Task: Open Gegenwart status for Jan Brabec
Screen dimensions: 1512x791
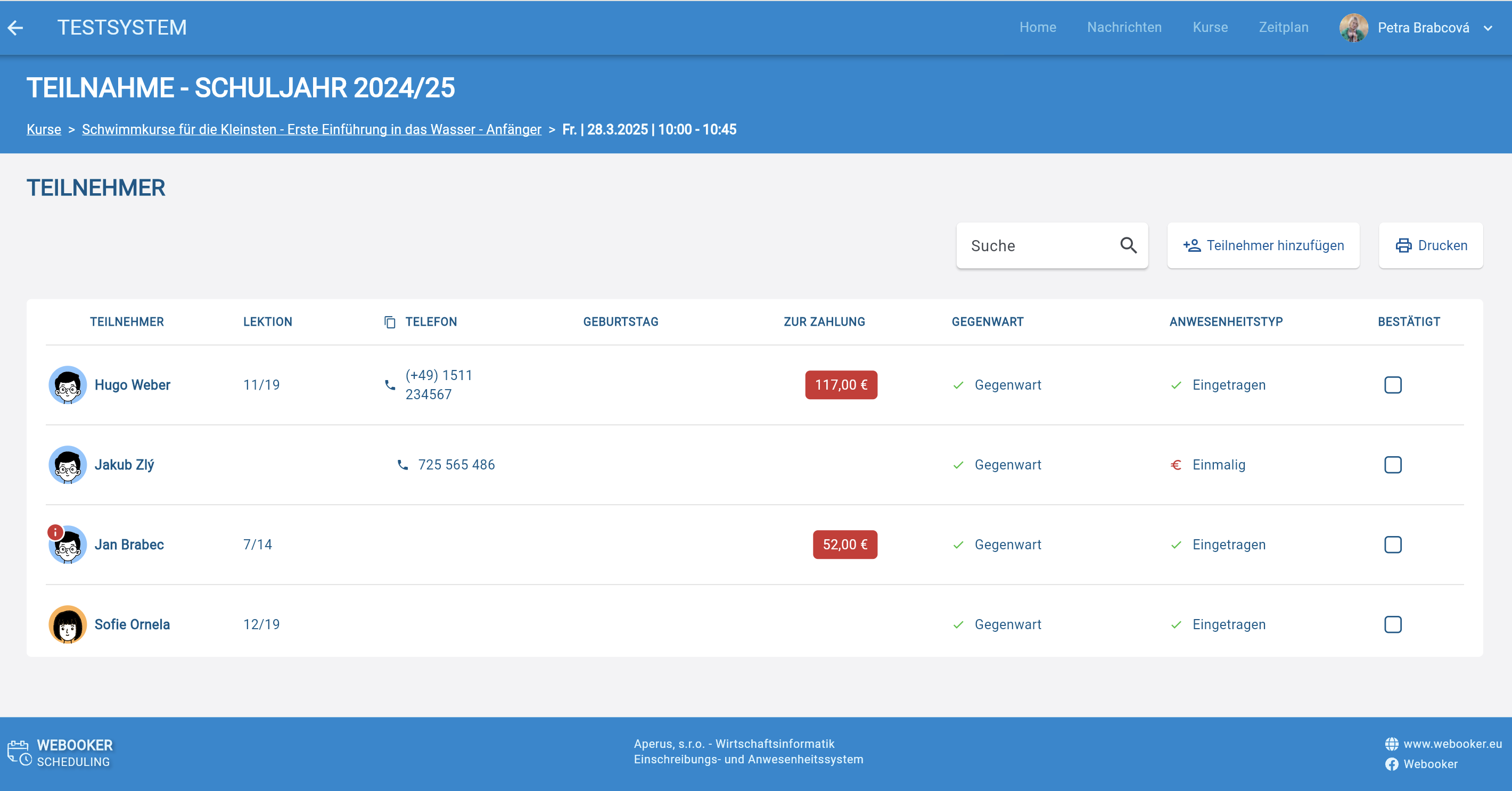Action: click(x=1007, y=545)
